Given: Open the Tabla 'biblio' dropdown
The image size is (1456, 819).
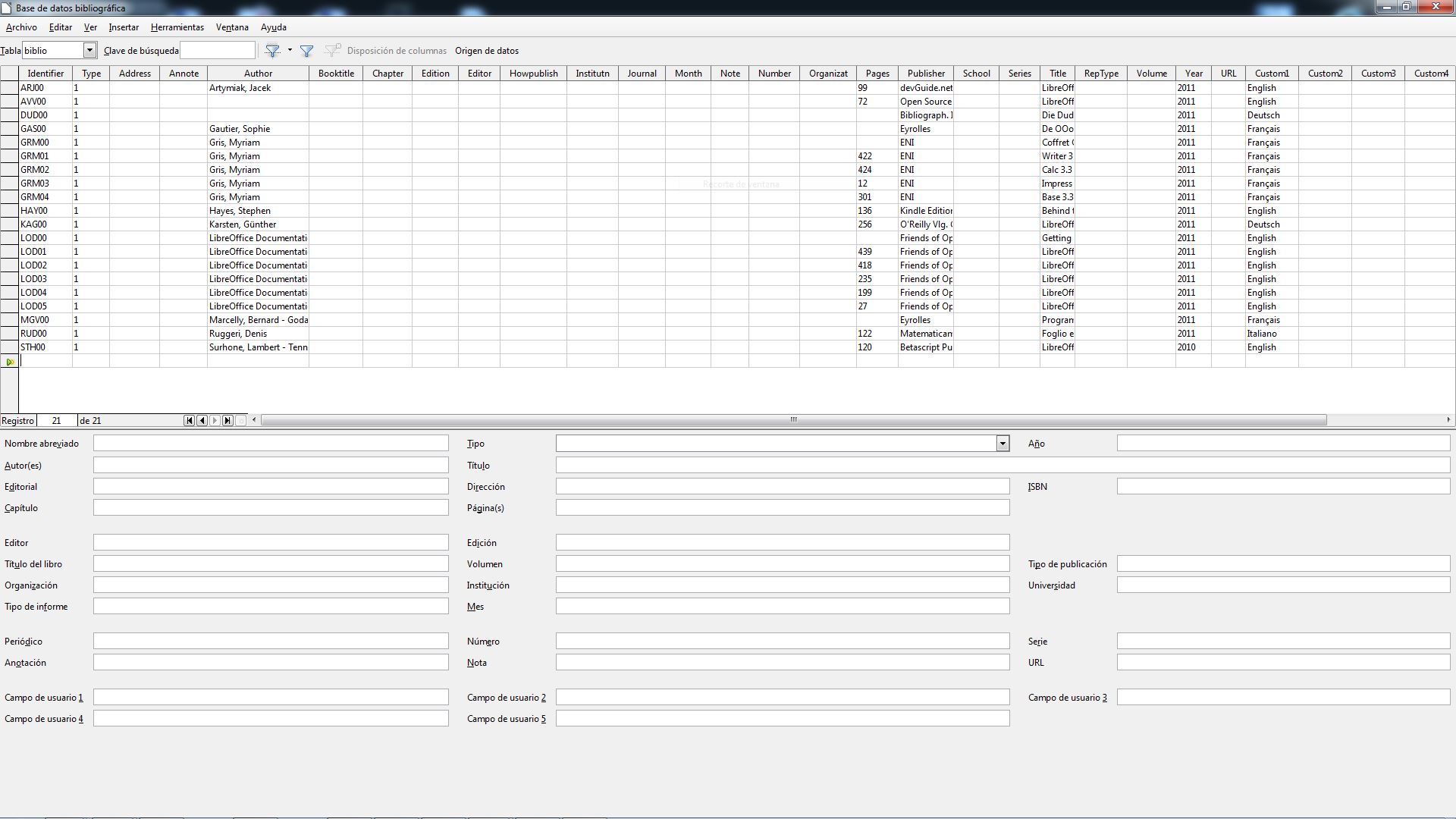Looking at the screenshot, I should tap(90, 51).
